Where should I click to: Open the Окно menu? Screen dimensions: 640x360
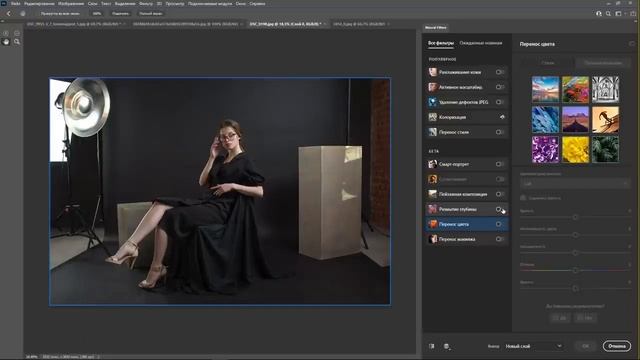[x=241, y=3]
